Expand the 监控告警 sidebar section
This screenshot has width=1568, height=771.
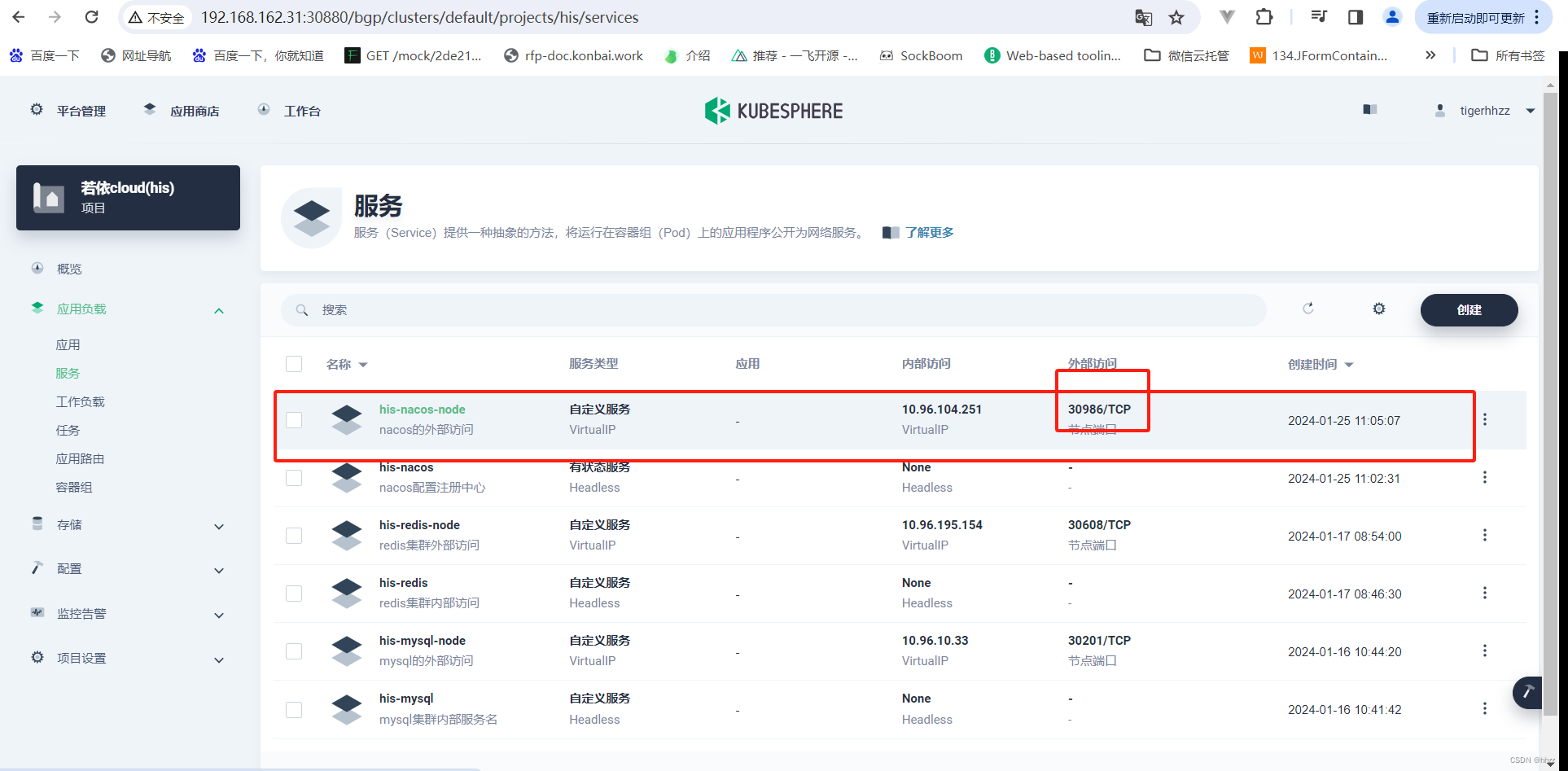(x=219, y=615)
